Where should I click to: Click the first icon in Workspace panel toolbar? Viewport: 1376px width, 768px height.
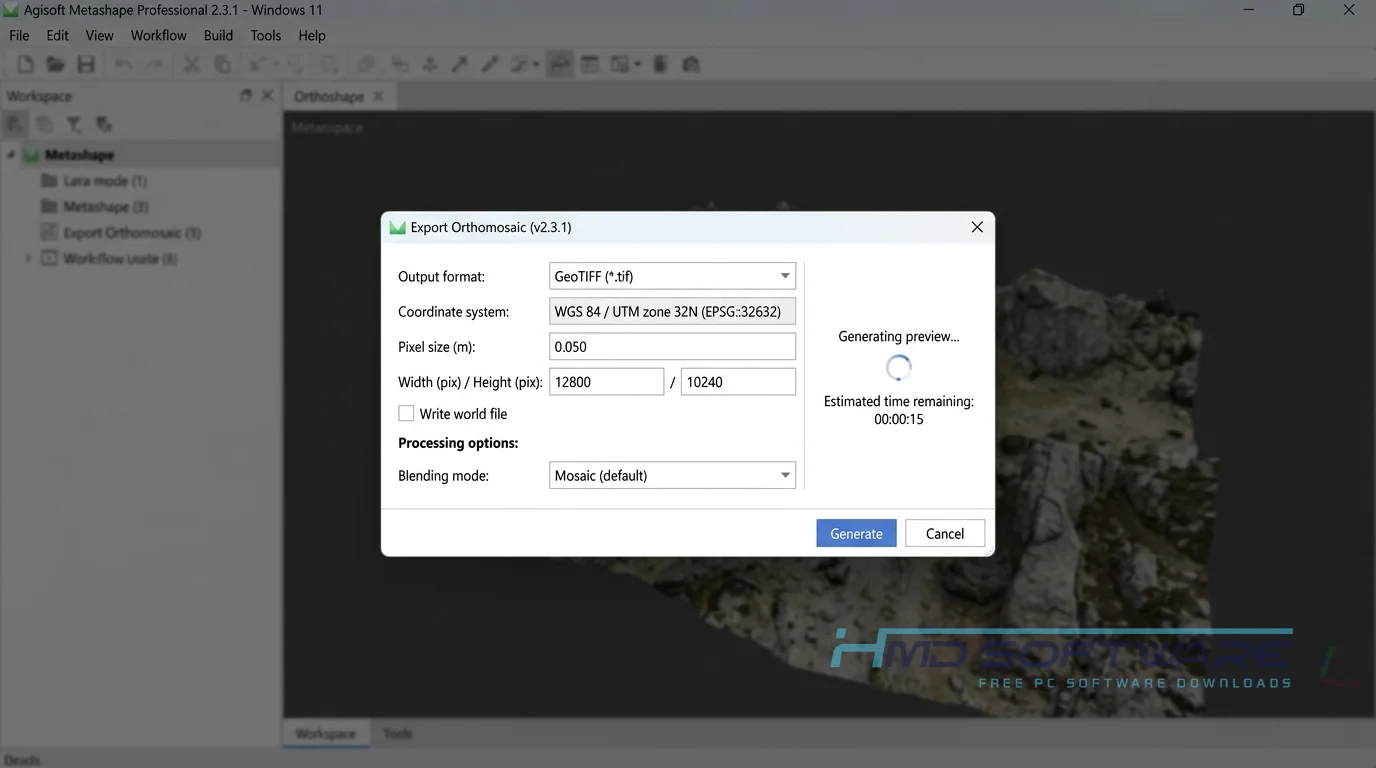[x=15, y=124]
